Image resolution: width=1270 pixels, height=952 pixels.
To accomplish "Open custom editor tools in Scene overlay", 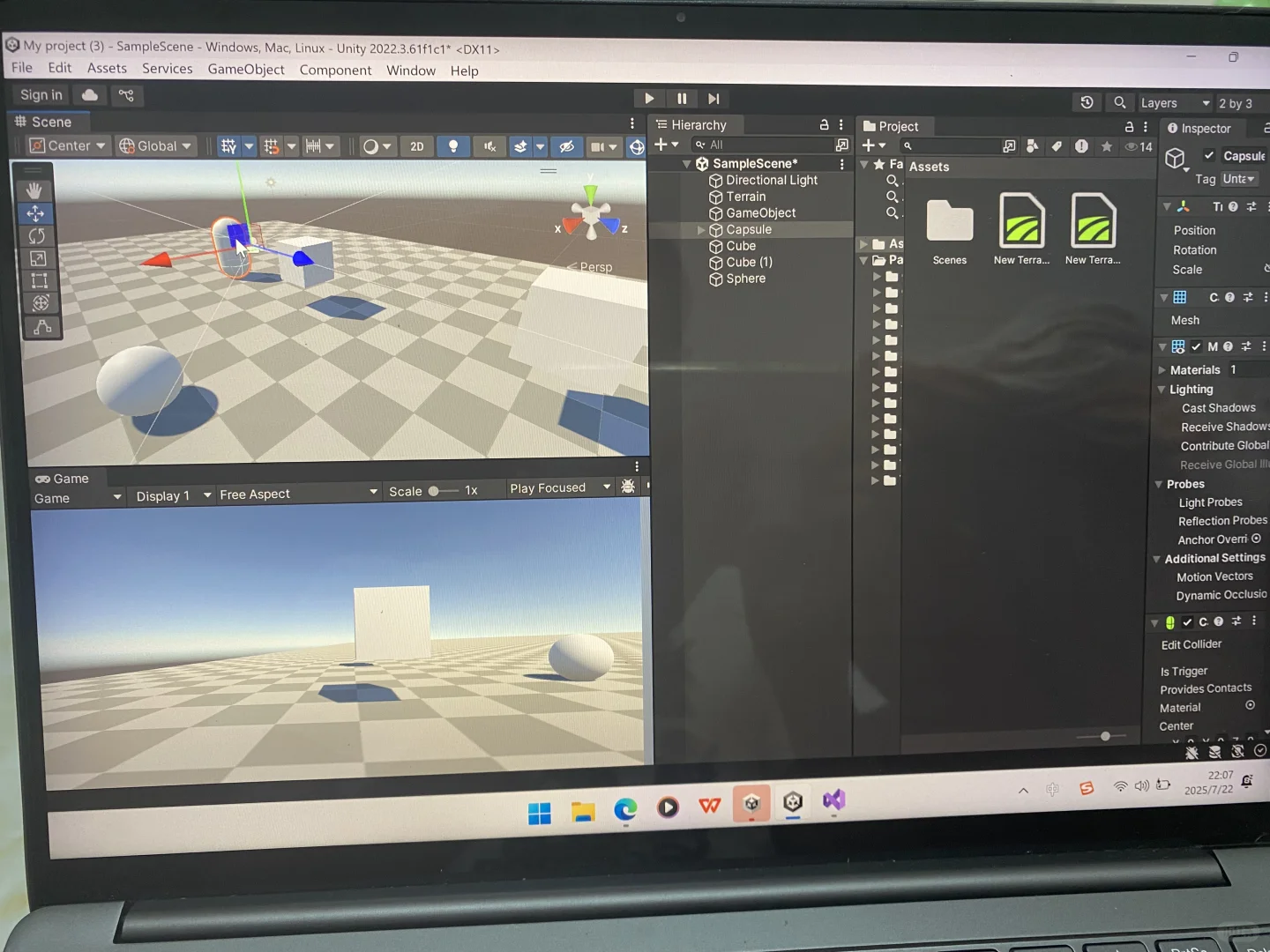I will coord(42,327).
